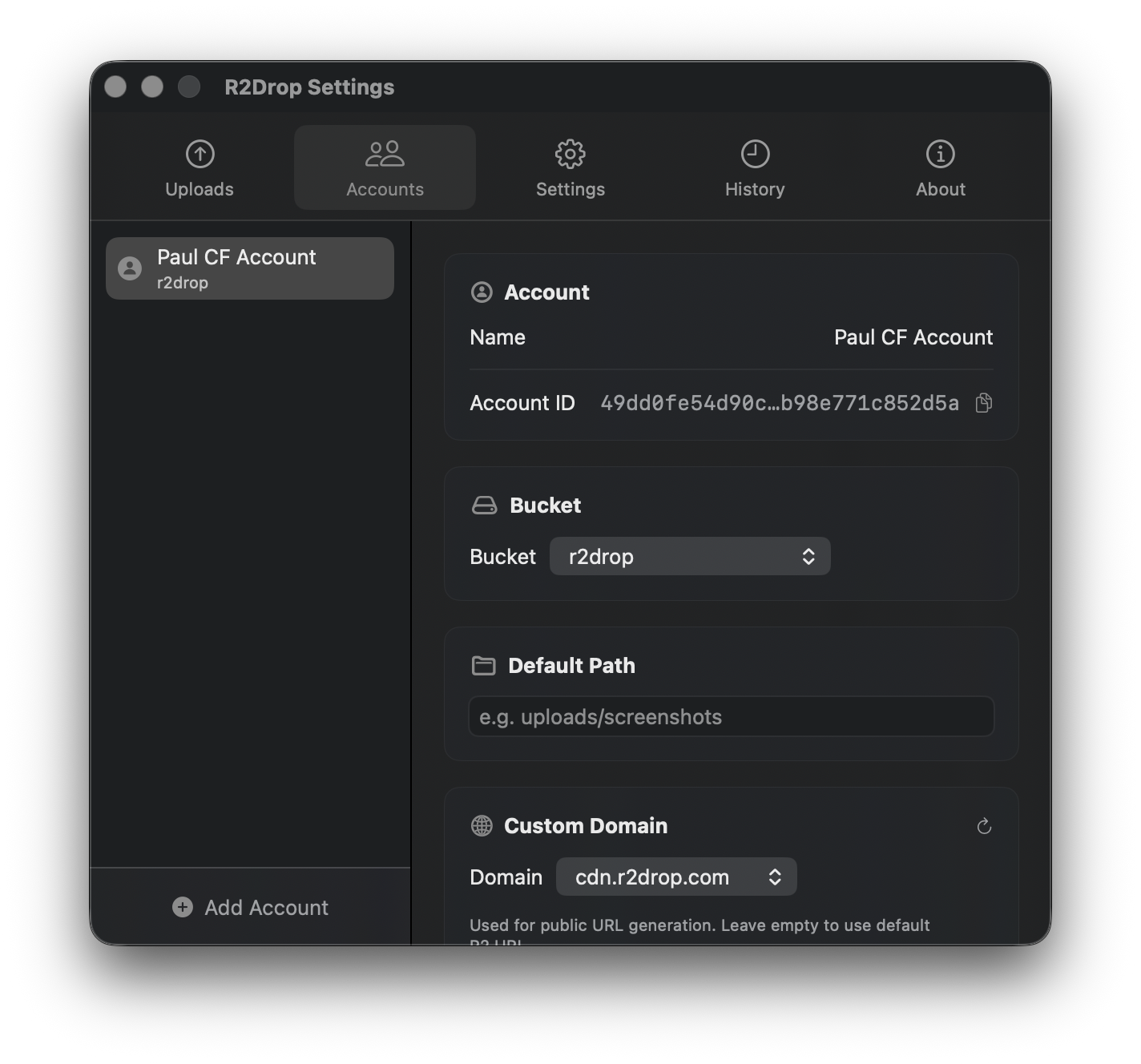Change the selected bucket via its chevron control
Image resolution: width=1141 pixels, height=1064 pixels.
(x=809, y=556)
